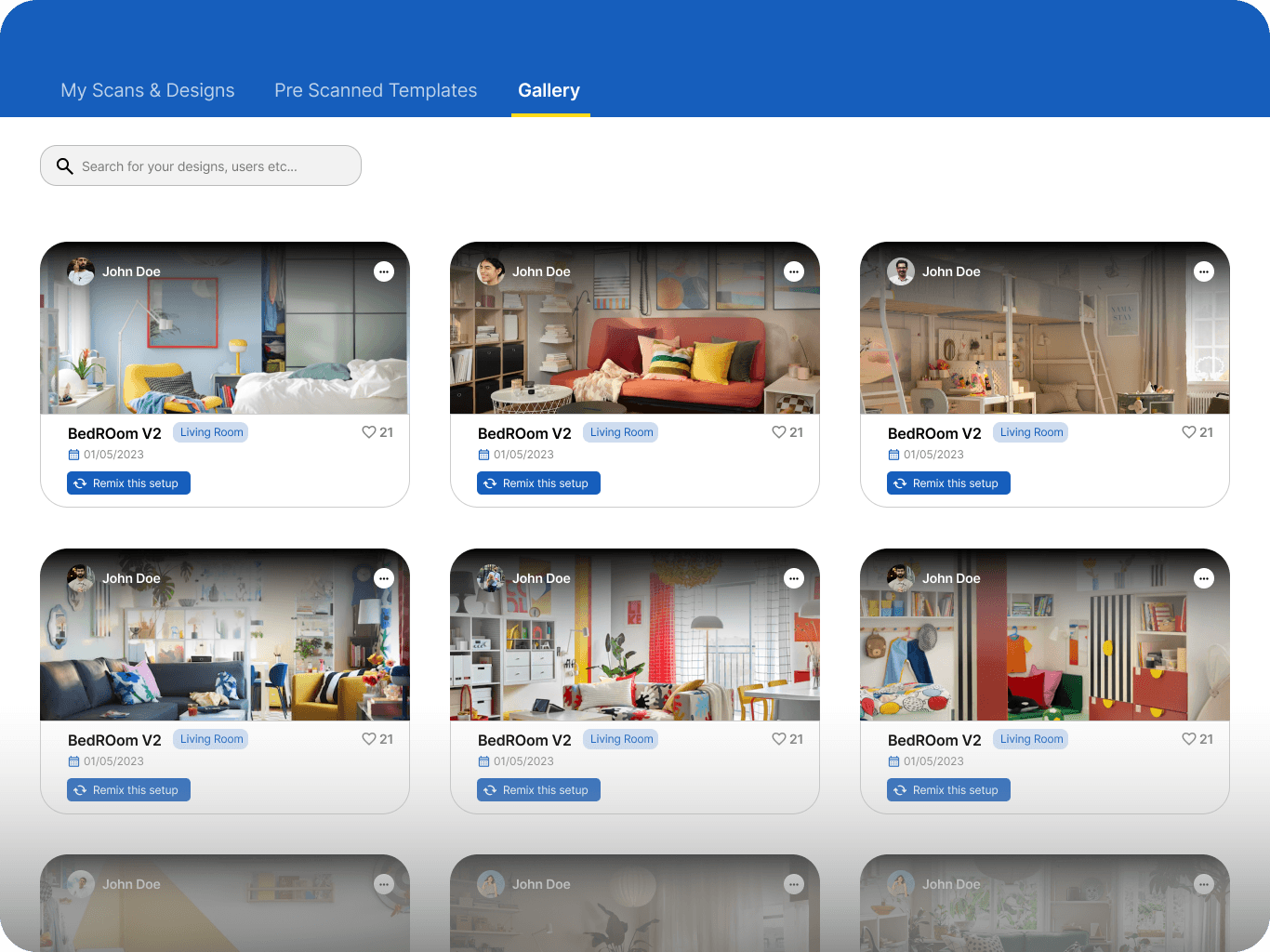
Task: Click the 01/05/2023 date on the dark blue sofa card
Action: (x=113, y=761)
